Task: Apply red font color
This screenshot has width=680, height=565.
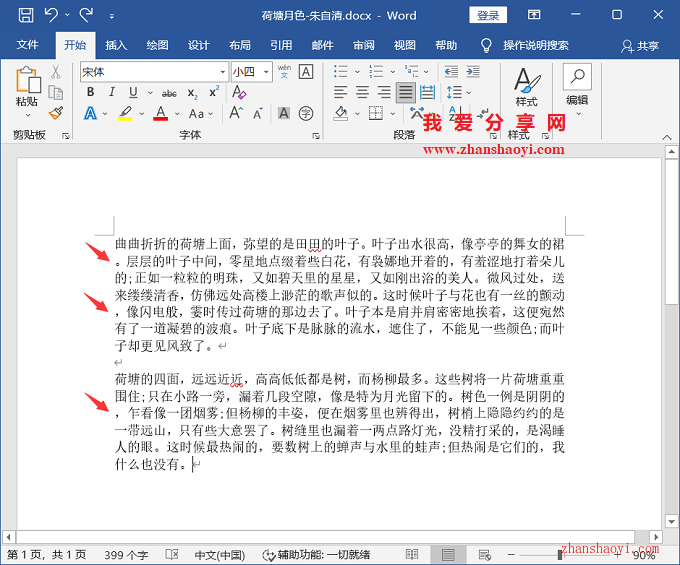Action: click(x=160, y=114)
